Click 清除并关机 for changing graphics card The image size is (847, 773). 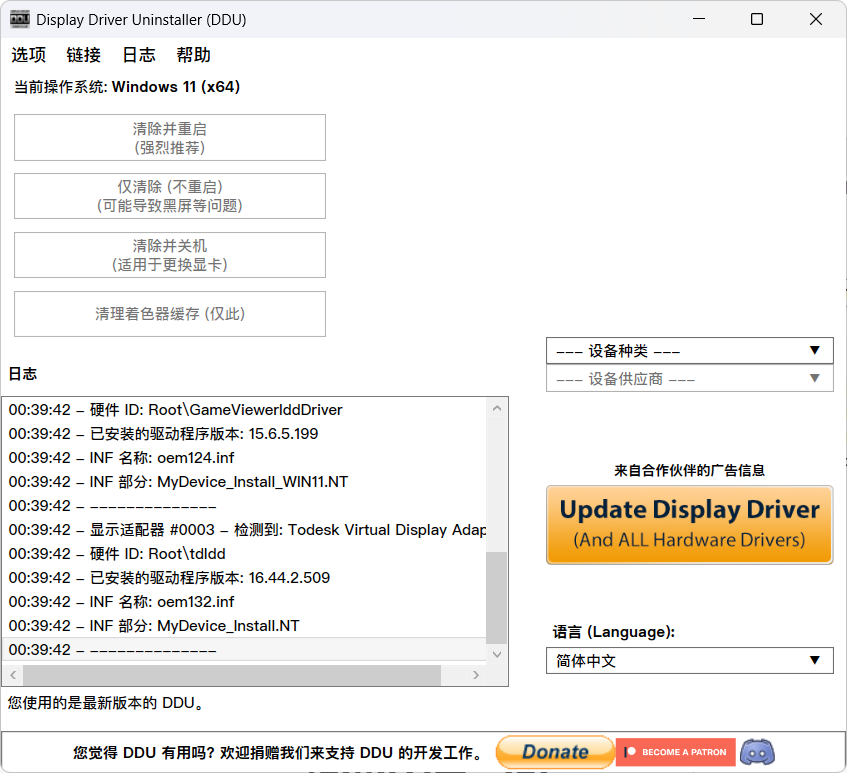point(169,255)
